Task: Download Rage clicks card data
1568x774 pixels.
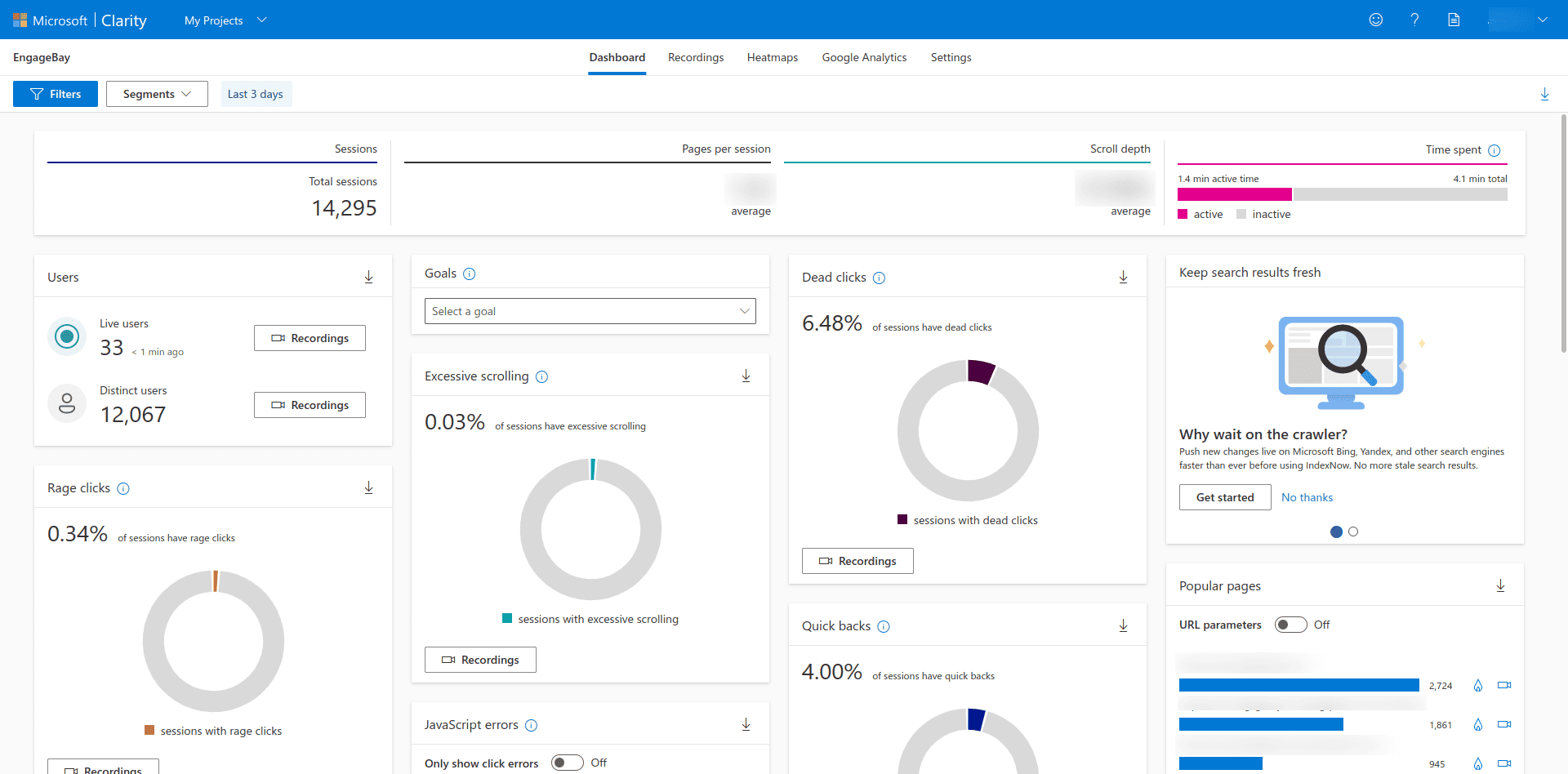Action: pyautogui.click(x=368, y=487)
